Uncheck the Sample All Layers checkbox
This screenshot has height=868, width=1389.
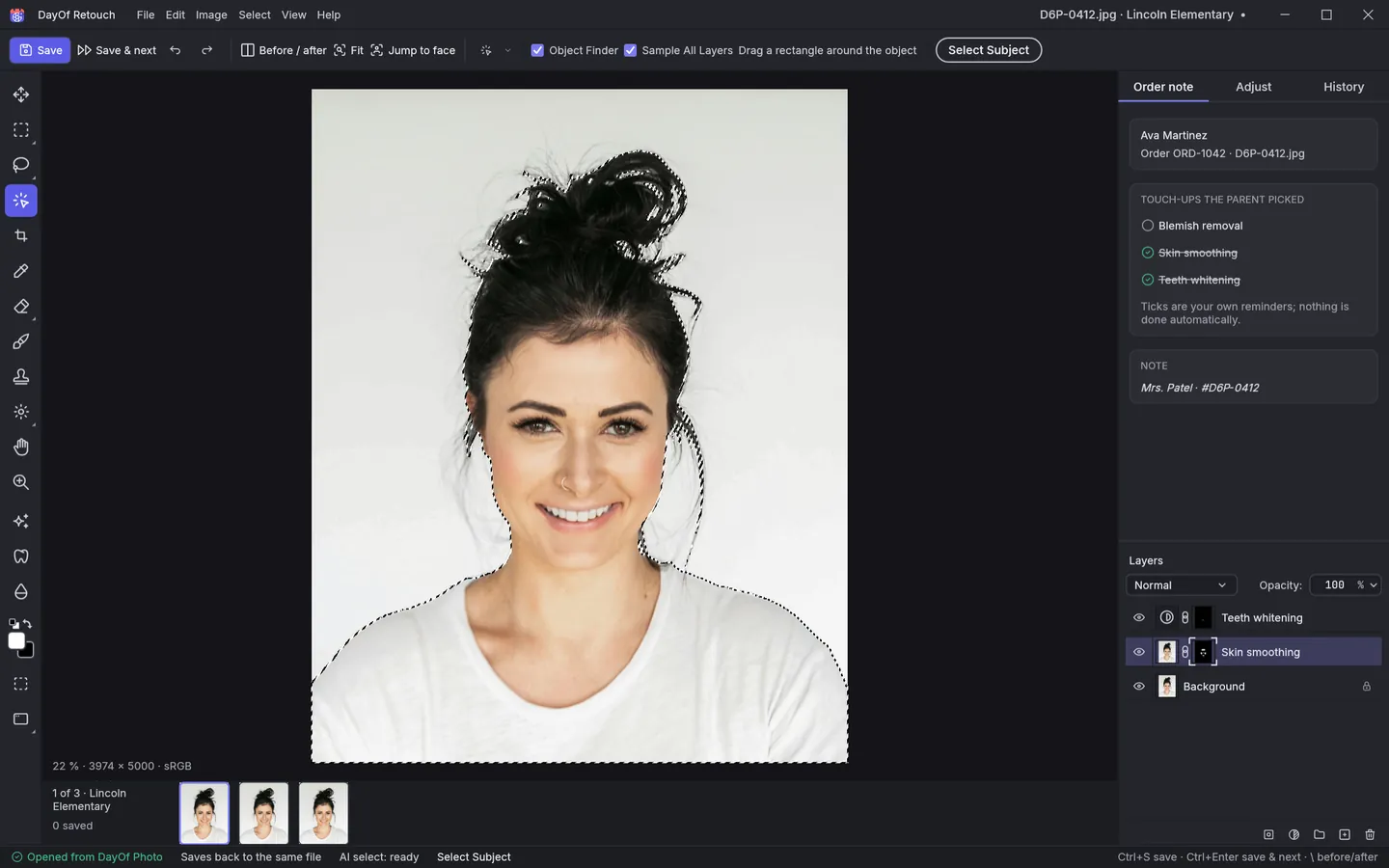tap(630, 50)
